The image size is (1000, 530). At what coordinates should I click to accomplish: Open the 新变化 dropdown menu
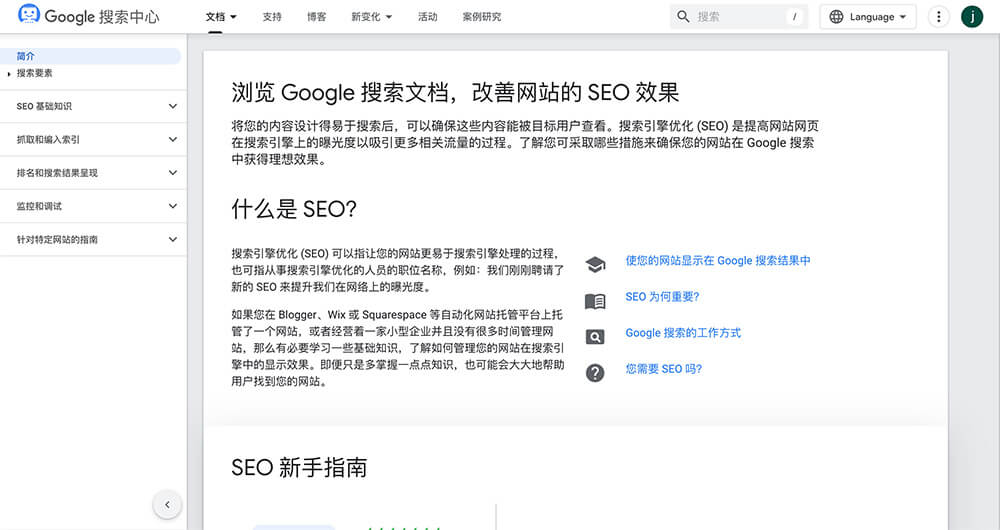371,17
